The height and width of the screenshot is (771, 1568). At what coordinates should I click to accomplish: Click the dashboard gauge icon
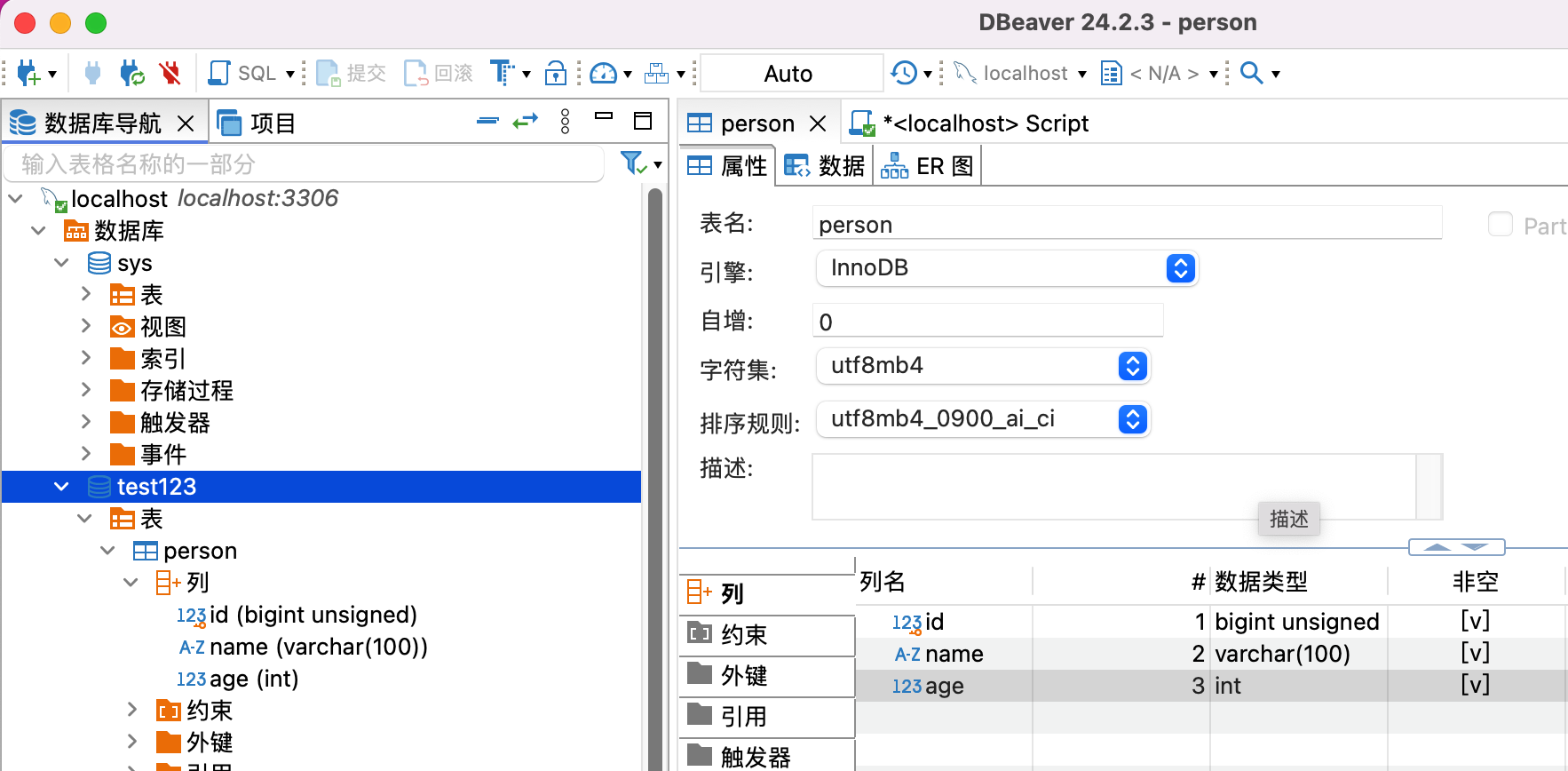(604, 73)
